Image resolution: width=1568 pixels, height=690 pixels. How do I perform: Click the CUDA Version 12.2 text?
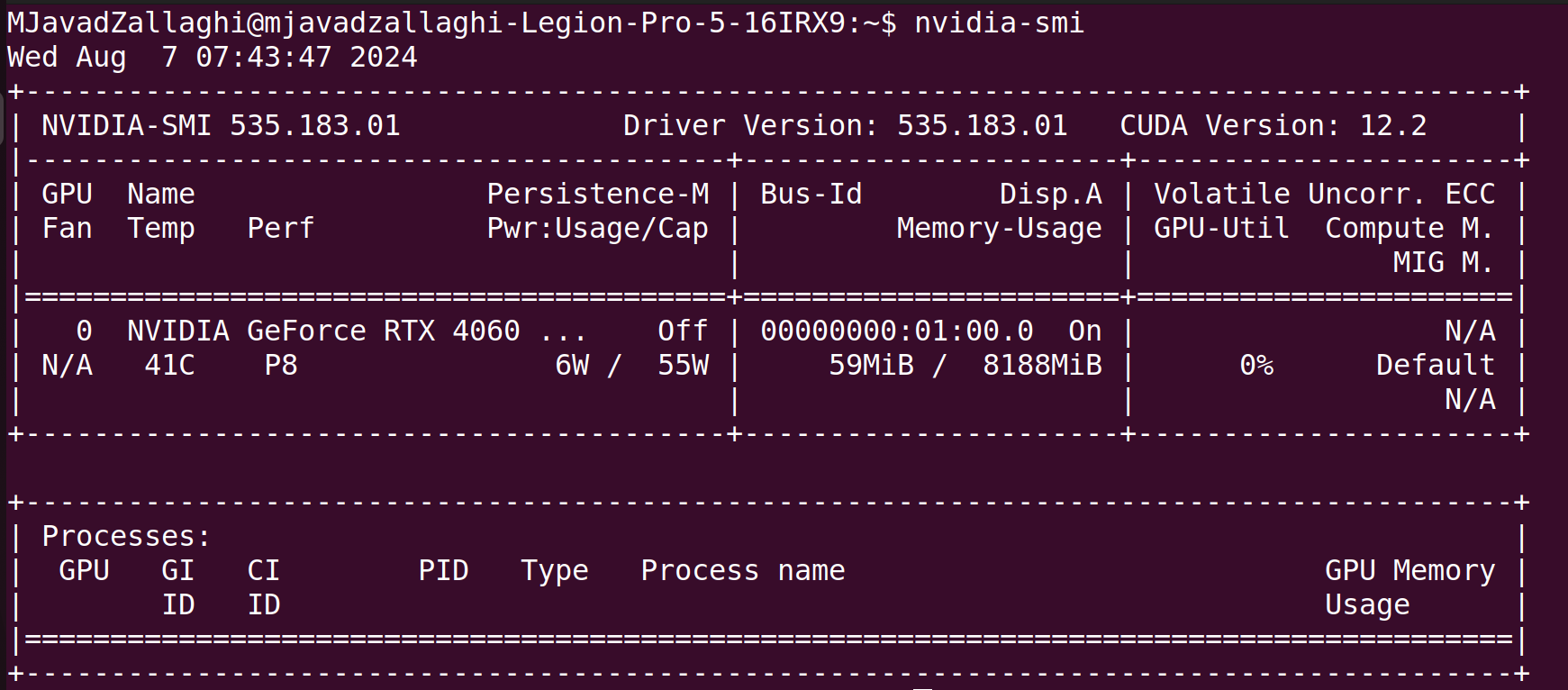click(x=1273, y=125)
